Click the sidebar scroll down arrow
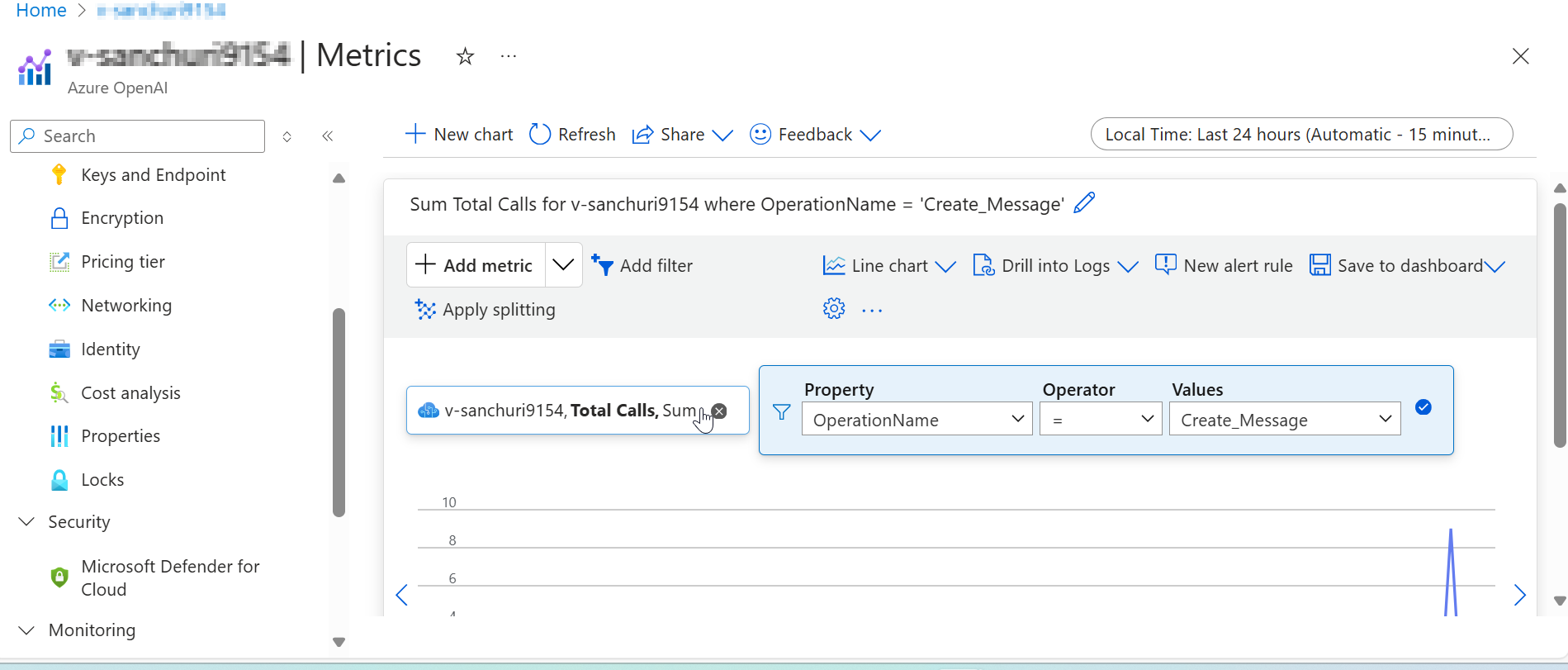1568x670 pixels. pos(339,642)
